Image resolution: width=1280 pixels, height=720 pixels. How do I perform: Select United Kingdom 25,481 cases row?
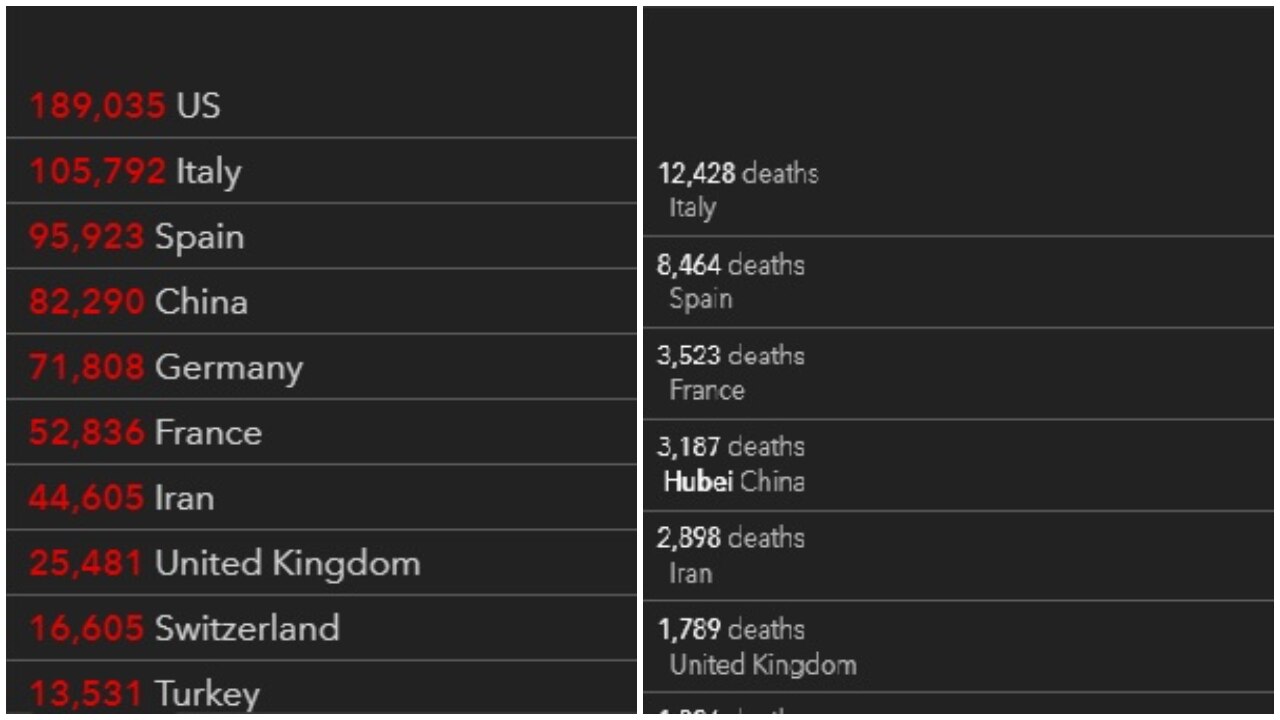pyautogui.click(x=321, y=563)
